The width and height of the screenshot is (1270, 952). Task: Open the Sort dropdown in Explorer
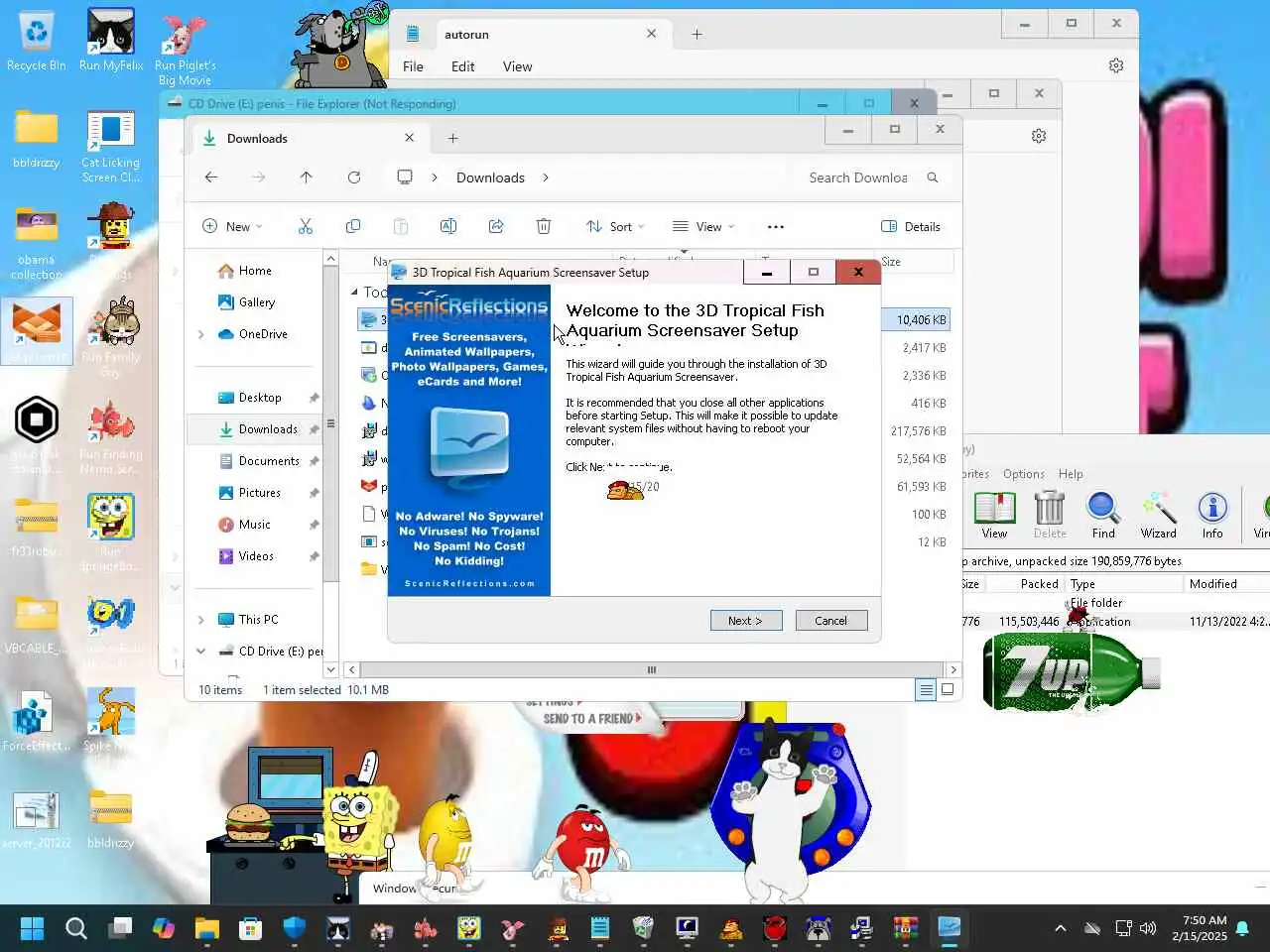(615, 227)
